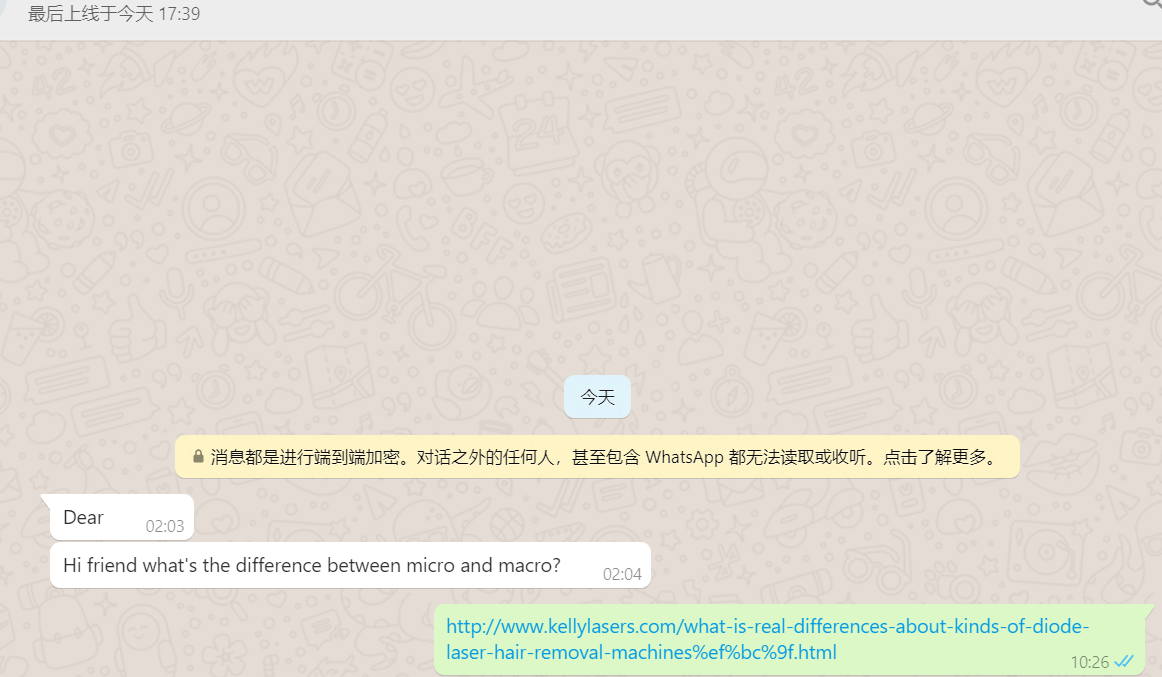Select the "Hi friend what's the difference" message
This screenshot has height=677, width=1162.
pos(350,565)
